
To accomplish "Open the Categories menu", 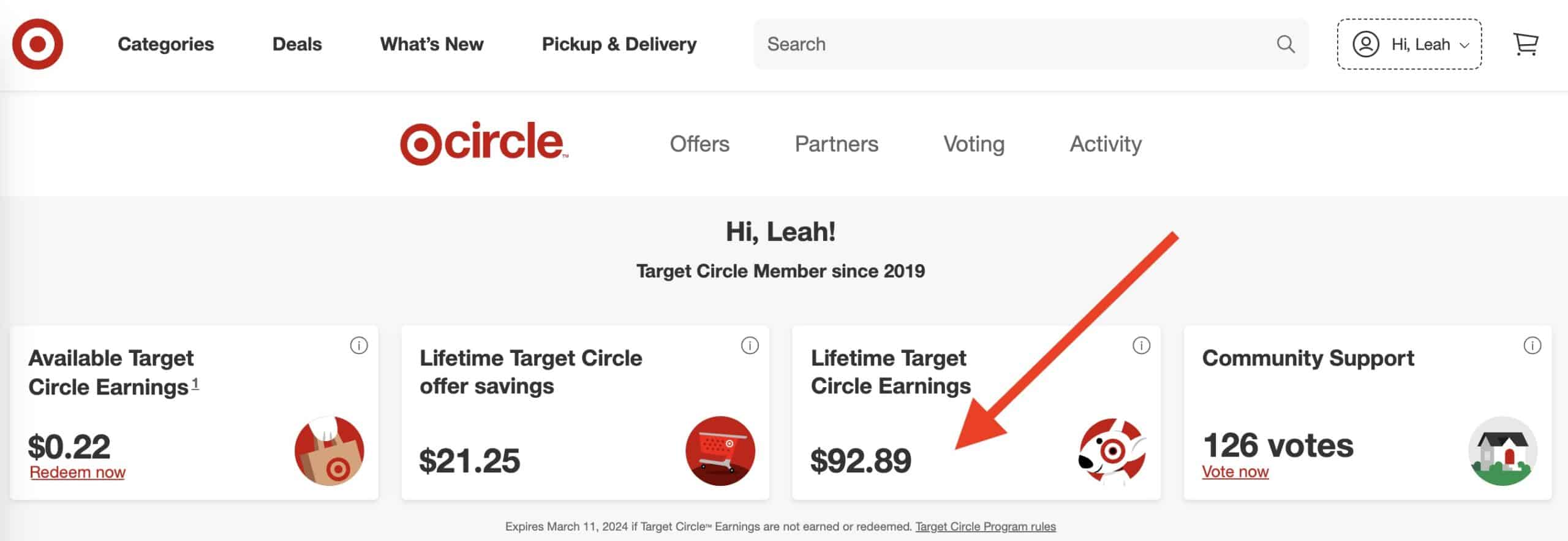I will pos(165,44).
